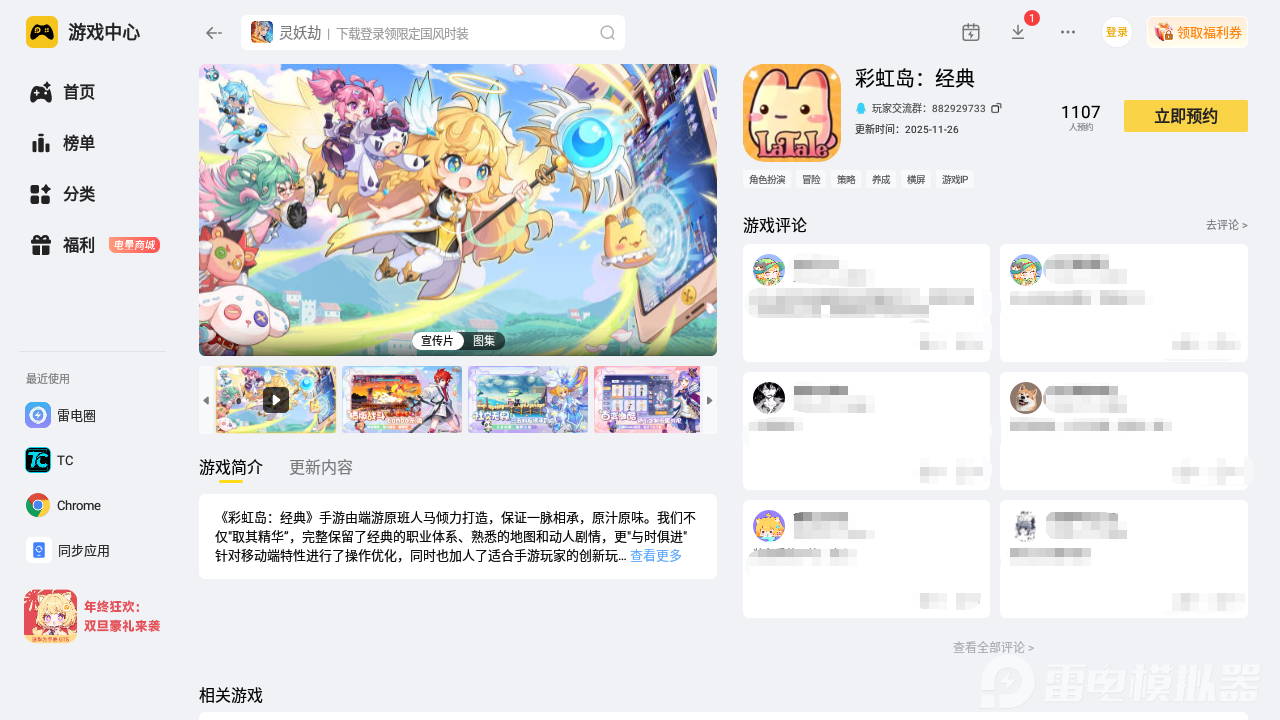The image size is (1280, 720).
Task: Switch to the 更新内容 tab
Action: (x=321, y=467)
